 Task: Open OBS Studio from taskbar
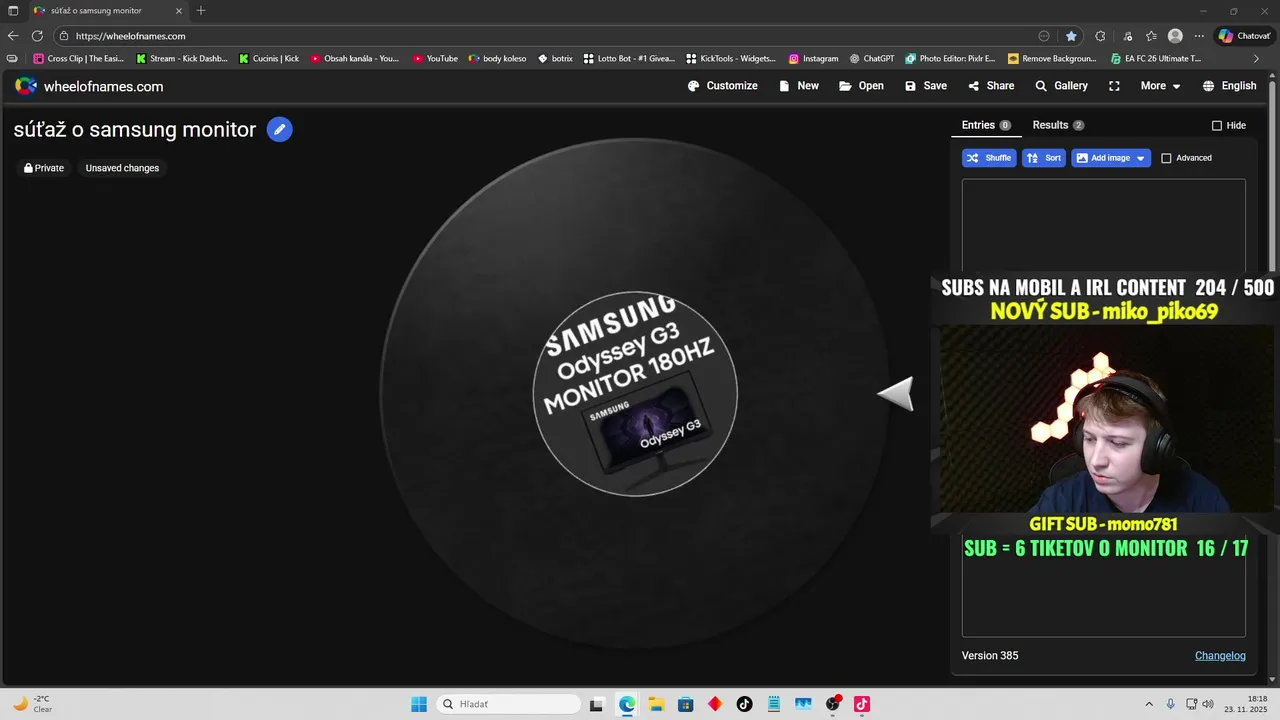point(832,704)
